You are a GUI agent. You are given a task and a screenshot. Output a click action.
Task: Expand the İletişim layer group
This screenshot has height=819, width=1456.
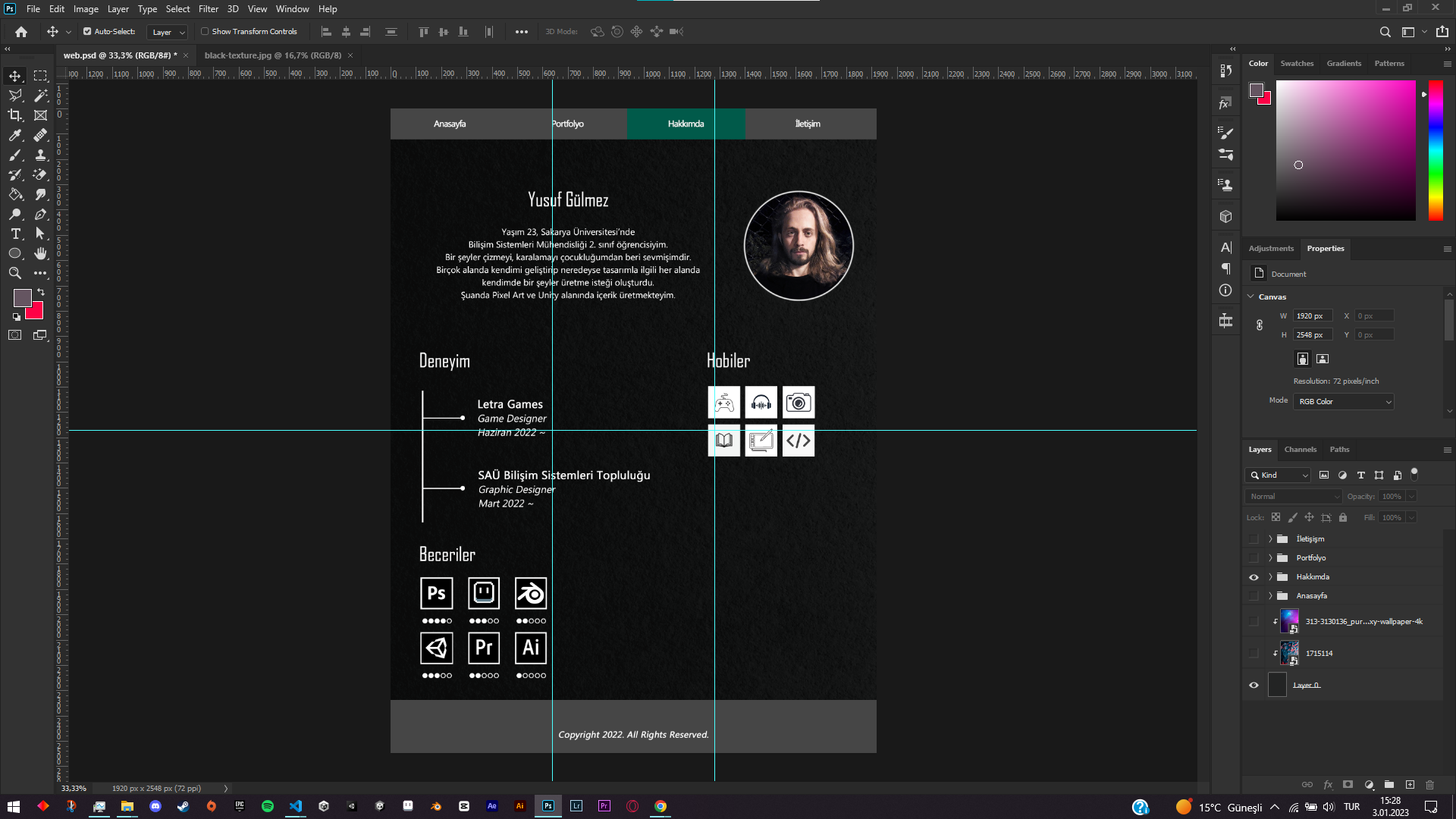click(x=1270, y=538)
